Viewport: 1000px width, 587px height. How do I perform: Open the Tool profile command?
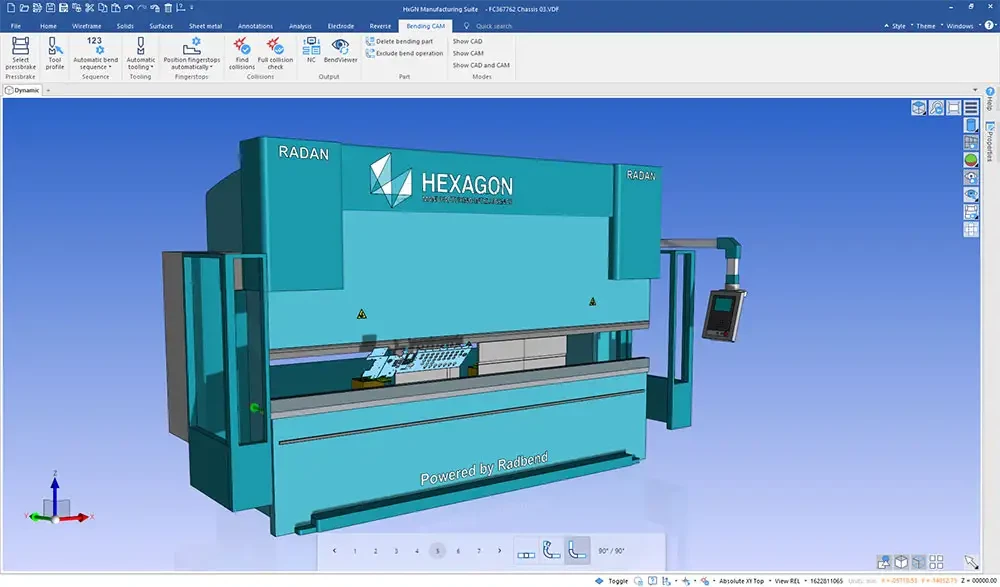pos(55,53)
